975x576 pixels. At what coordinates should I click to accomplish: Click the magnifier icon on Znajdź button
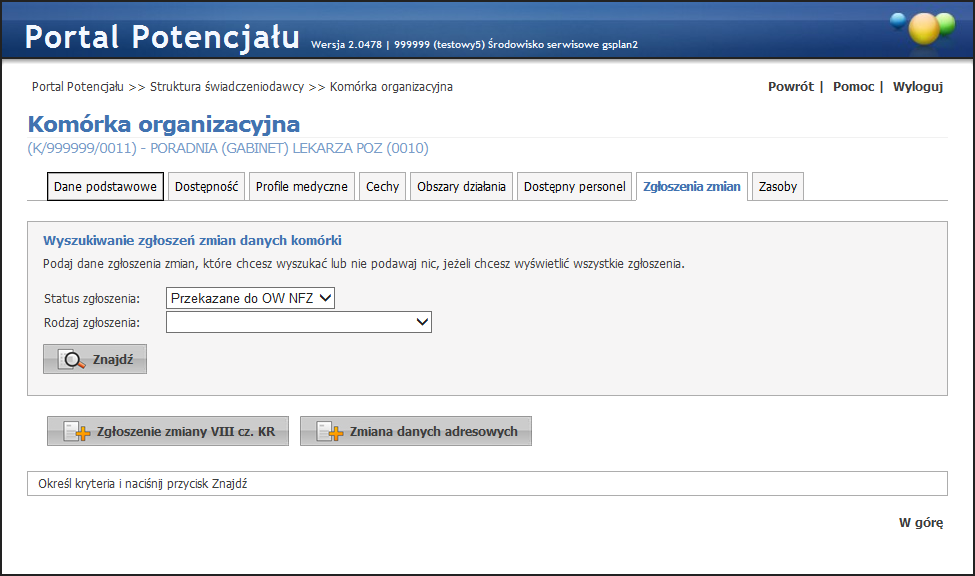coord(71,360)
